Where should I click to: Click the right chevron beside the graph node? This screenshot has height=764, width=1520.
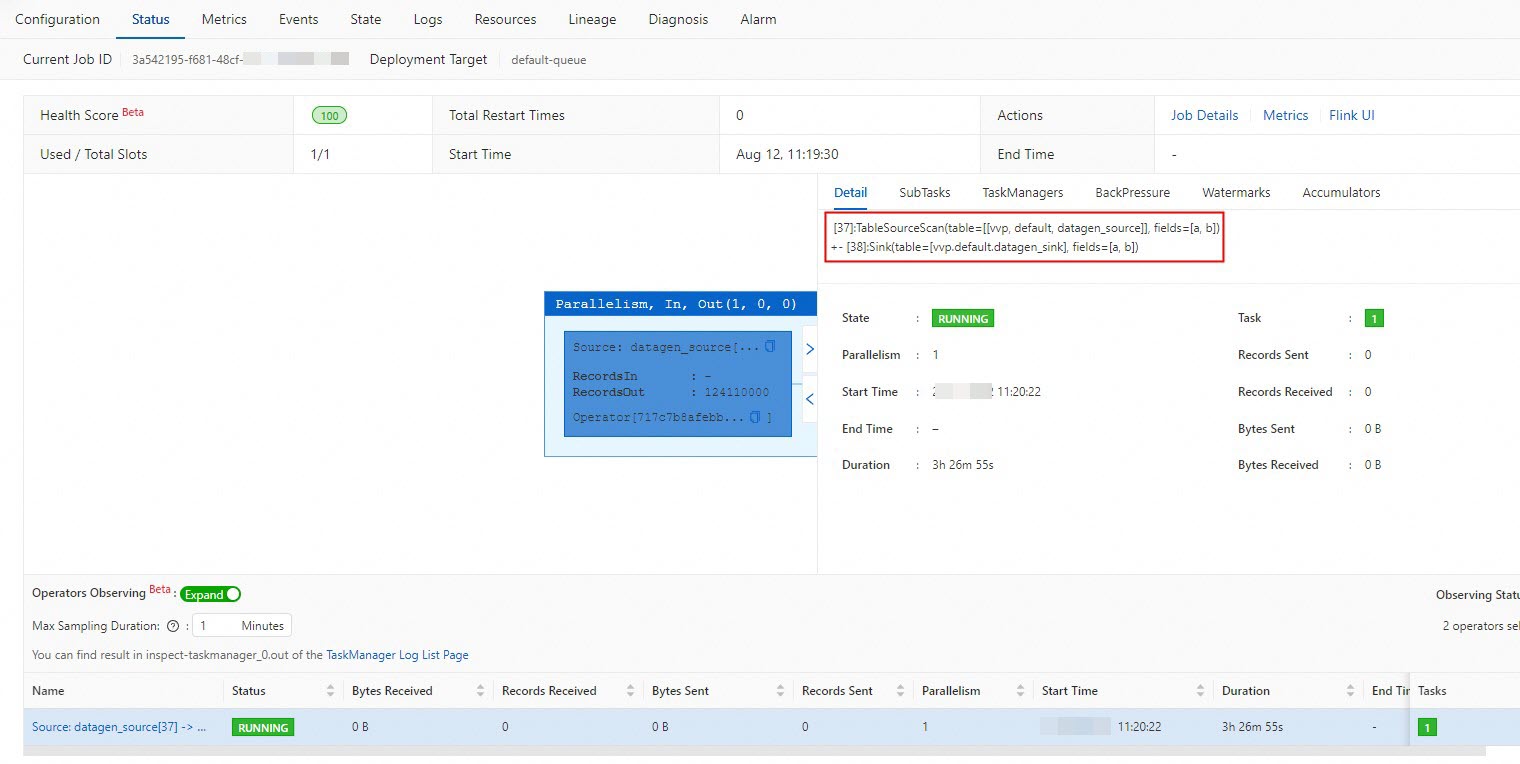[810, 349]
